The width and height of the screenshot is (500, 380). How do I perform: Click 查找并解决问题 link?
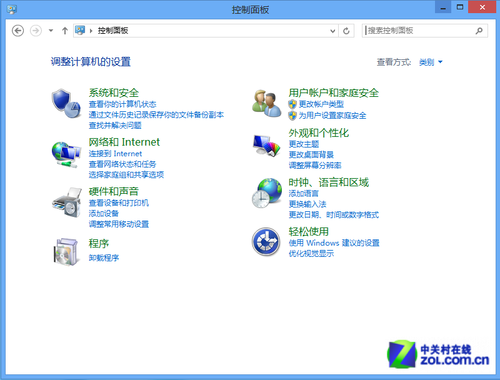[x=115, y=125]
